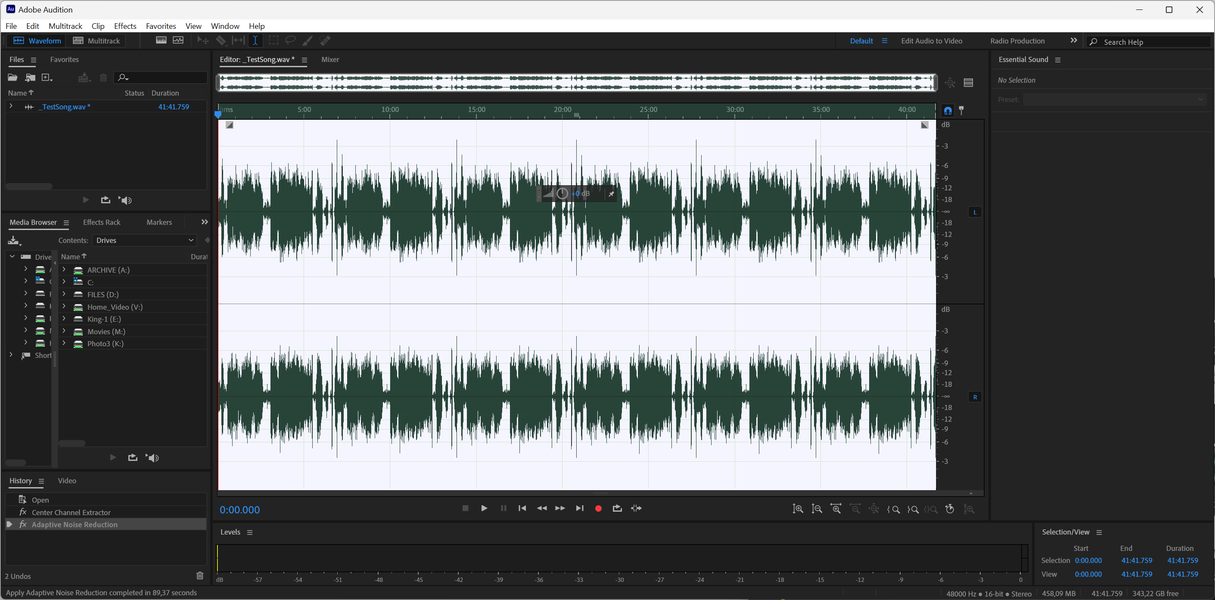Toggle the left channel L button
The width and height of the screenshot is (1215, 600).
(975, 212)
